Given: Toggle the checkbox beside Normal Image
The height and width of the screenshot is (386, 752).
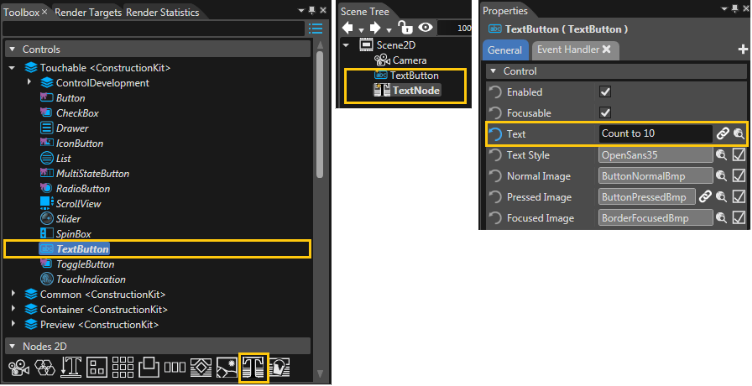Looking at the screenshot, I should pyautogui.click(x=739, y=176).
